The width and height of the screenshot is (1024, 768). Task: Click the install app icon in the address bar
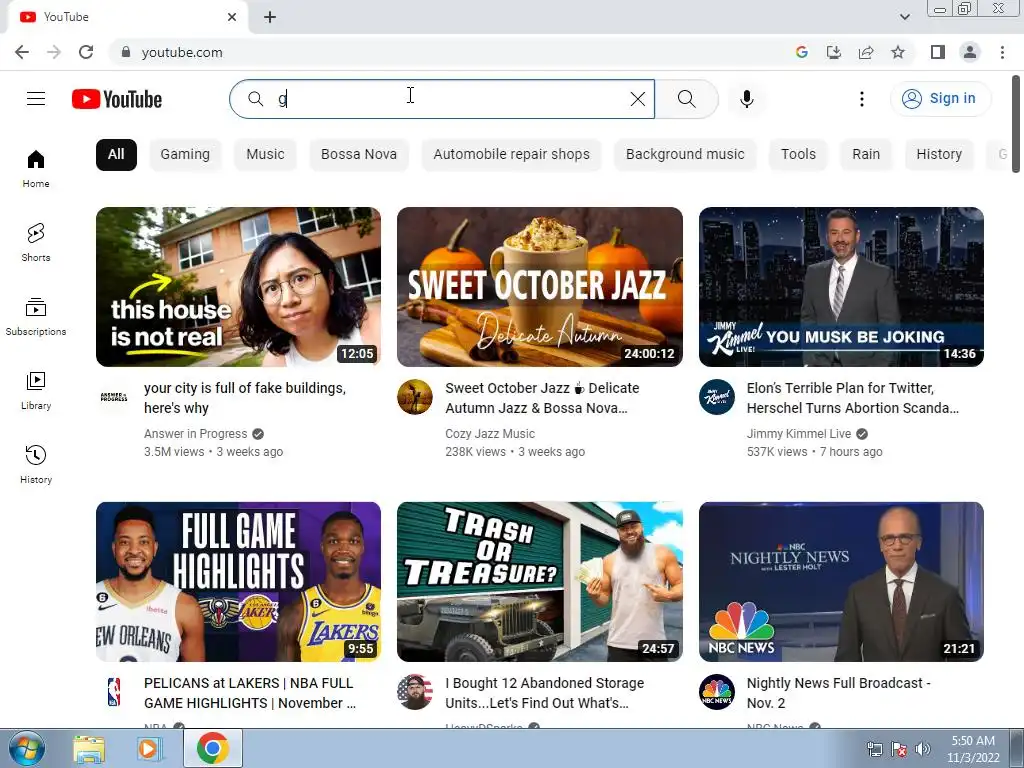point(834,52)
